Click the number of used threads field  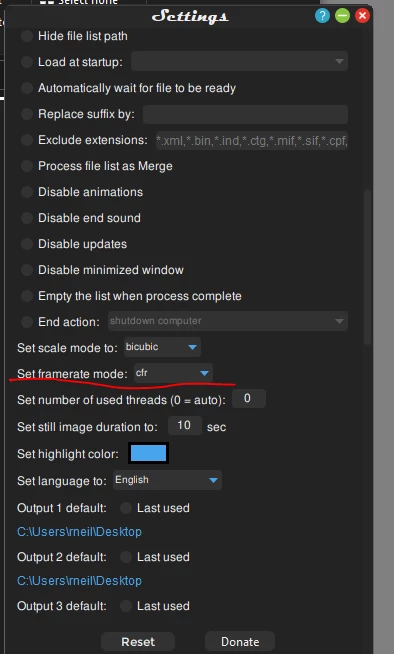248,399
